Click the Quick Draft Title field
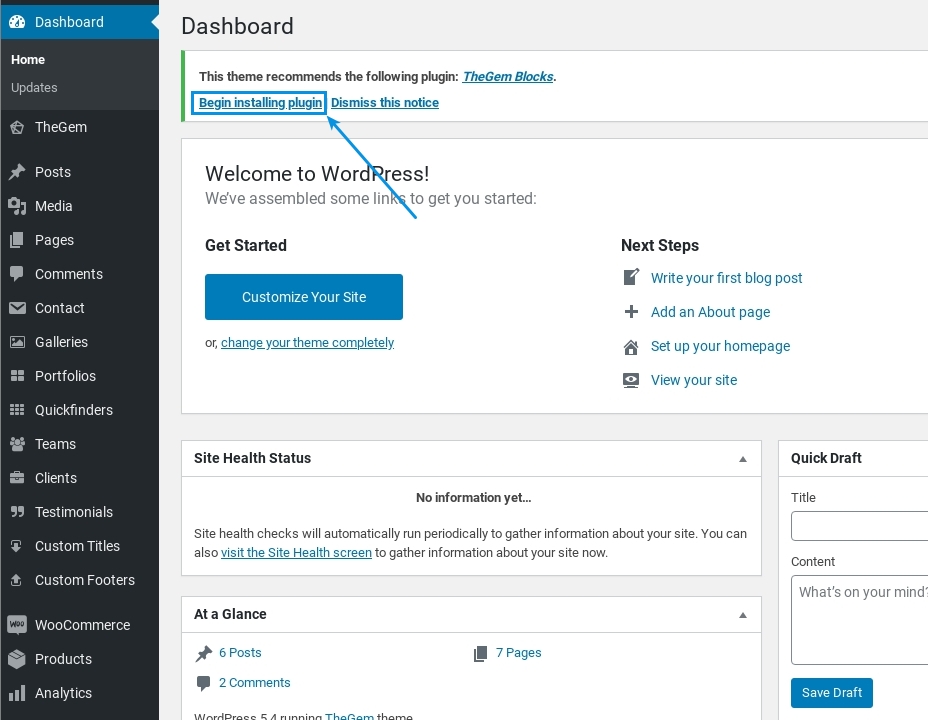 (x=860, y=526)
